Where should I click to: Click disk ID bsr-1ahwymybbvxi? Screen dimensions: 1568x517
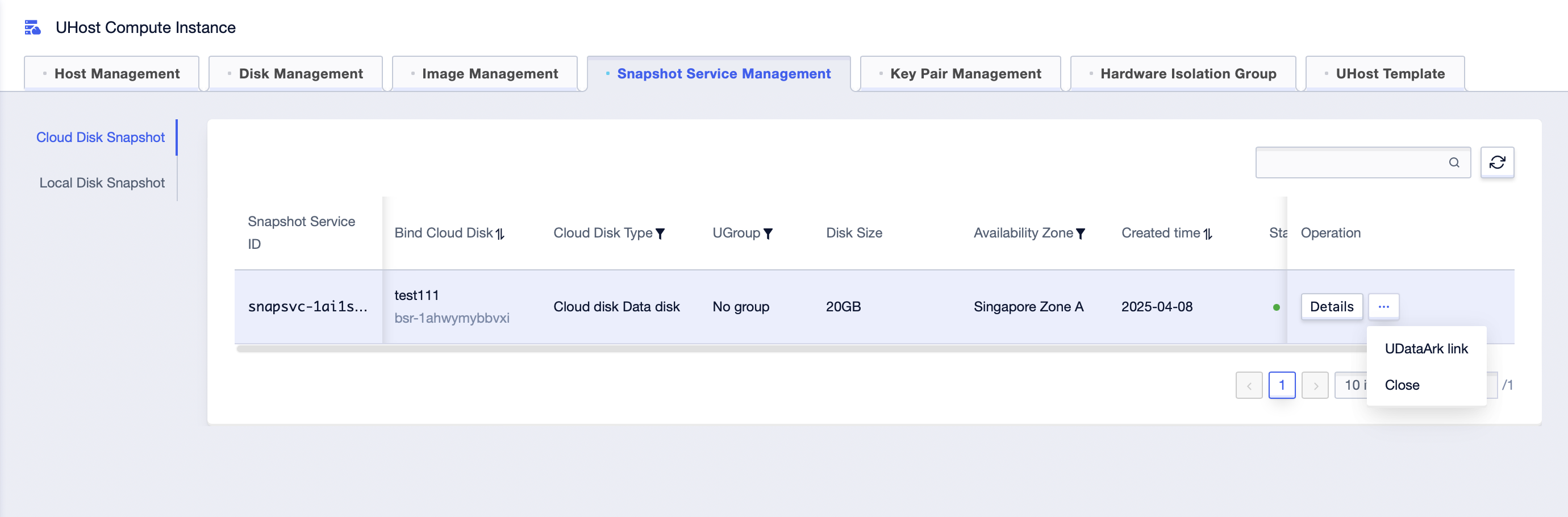(x=452, y=318)
